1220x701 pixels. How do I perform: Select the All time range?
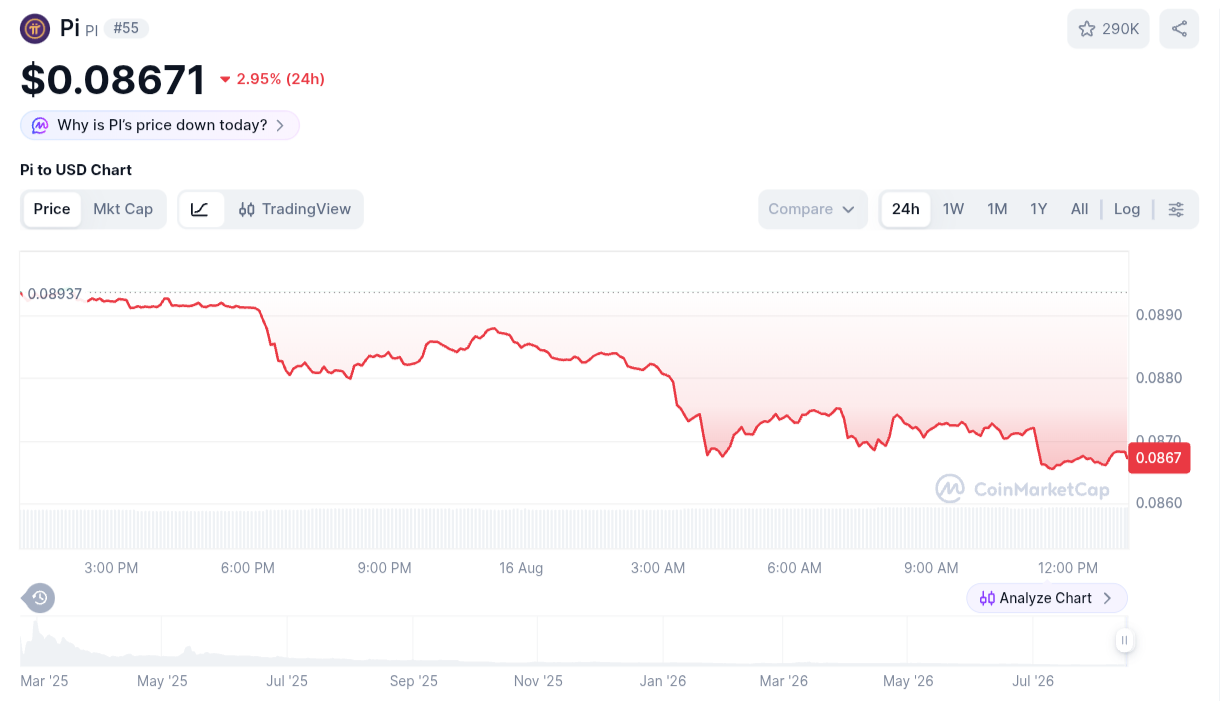pos(1079,209)
